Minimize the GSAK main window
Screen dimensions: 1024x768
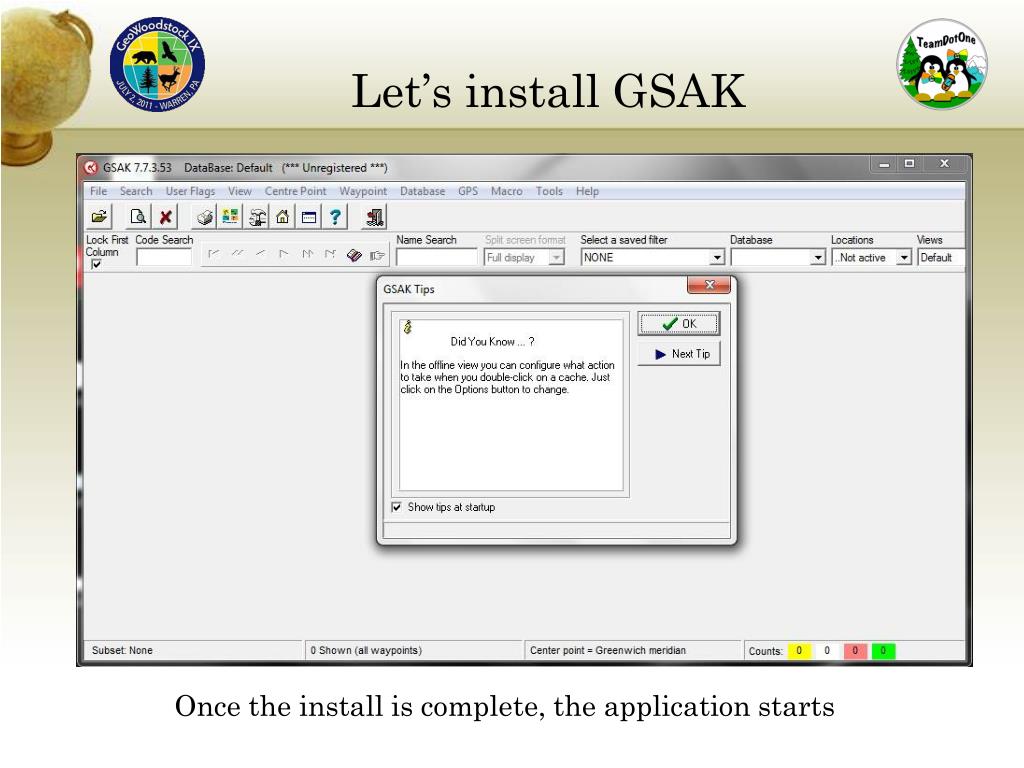pos(884,163)
